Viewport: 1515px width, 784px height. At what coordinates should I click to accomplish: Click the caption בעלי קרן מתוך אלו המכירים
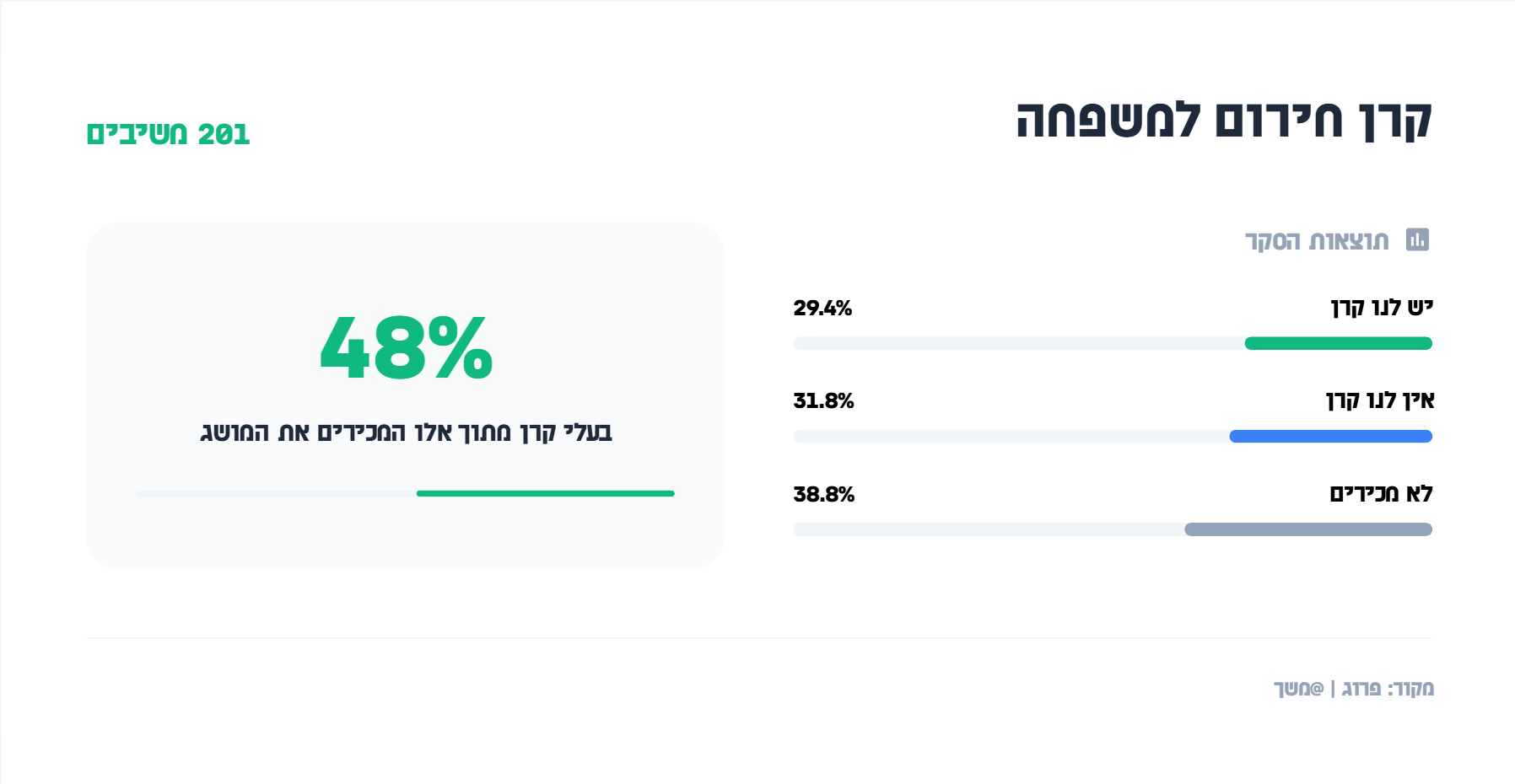click(x=406, y=432)
